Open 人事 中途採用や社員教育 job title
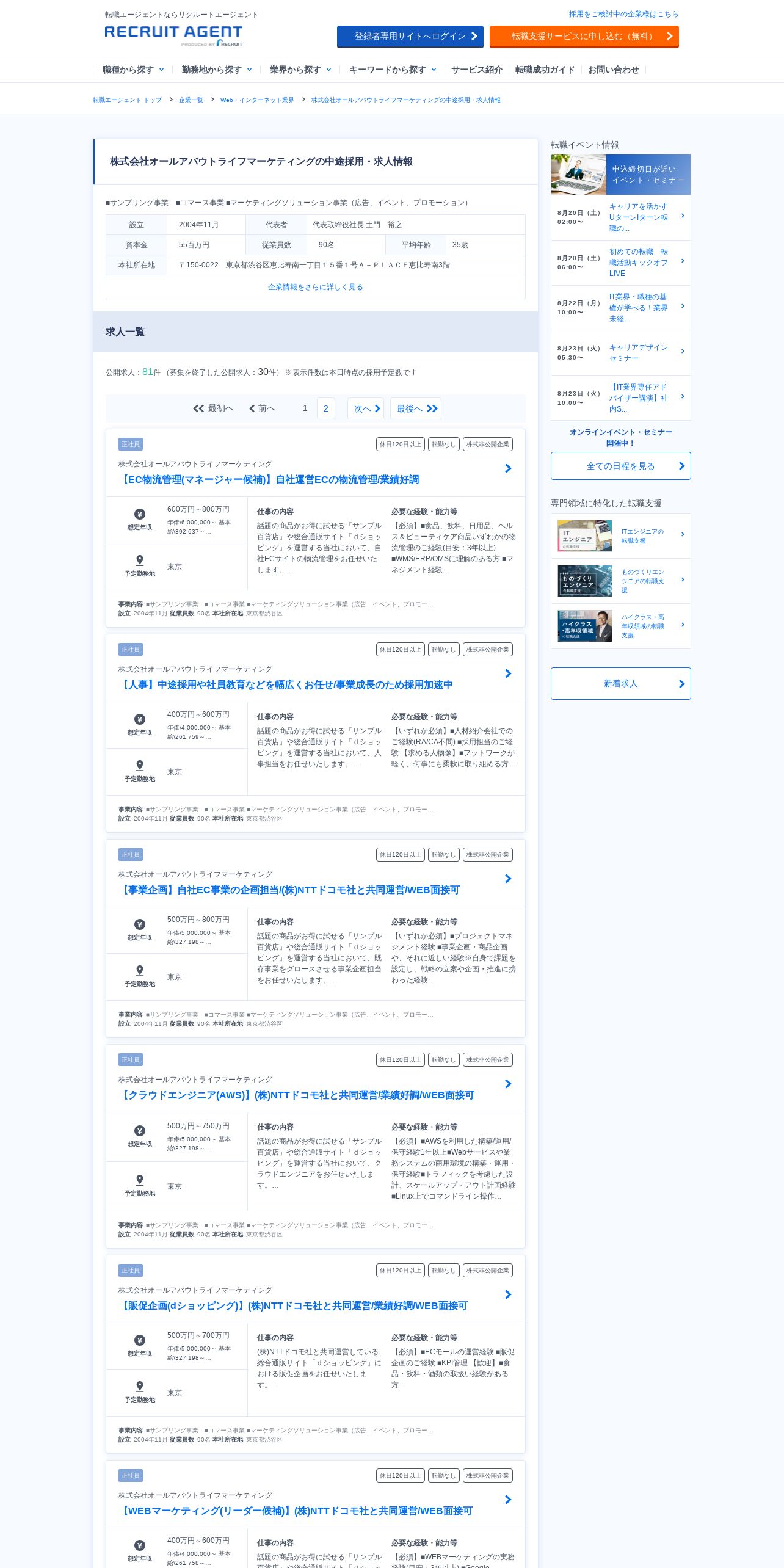Image resolution: width=784 pixels, height=1568 pixels. tap(286, 684)
